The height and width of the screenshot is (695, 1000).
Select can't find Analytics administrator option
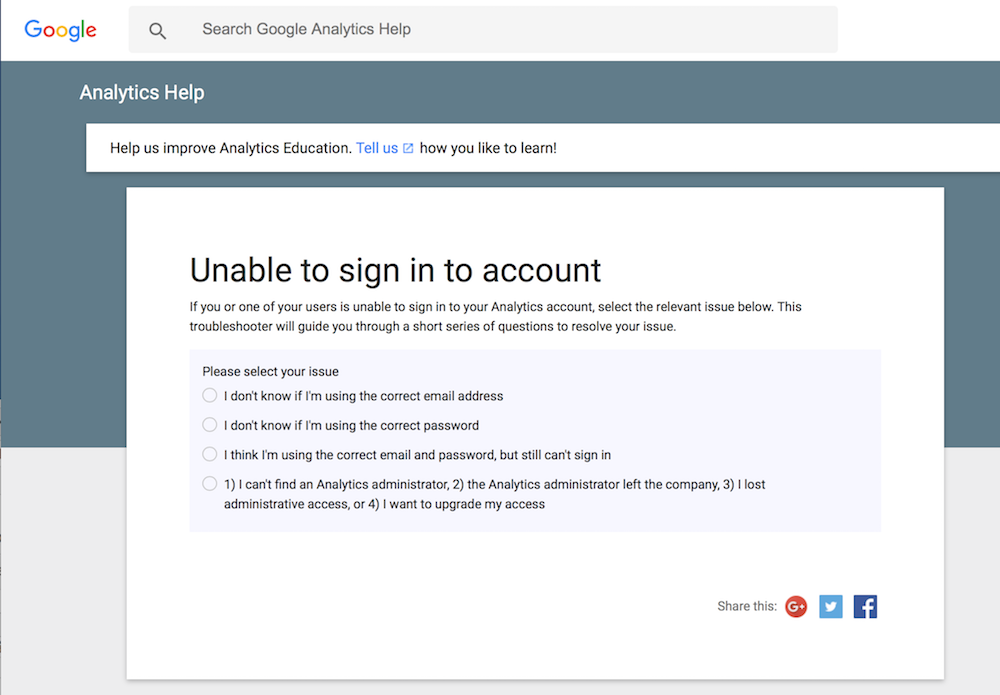click(209, 483)
